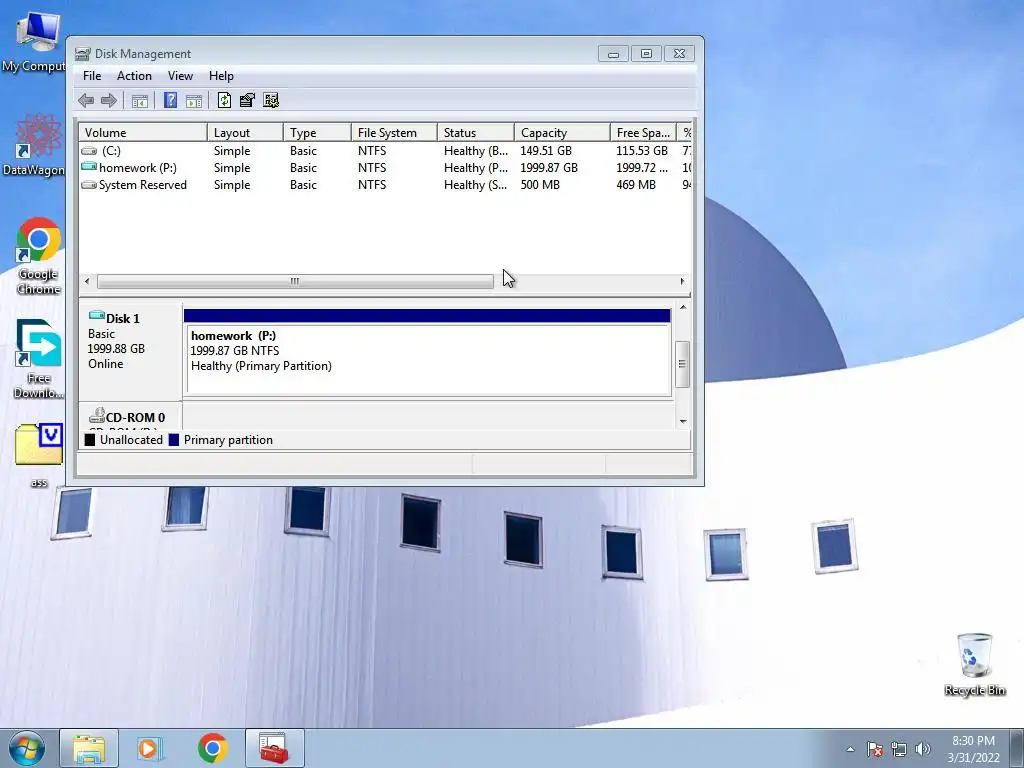Click the horizontal scrollbar thumb in volume list
This screenshot has width=1024, height=768.
(295, 281)
